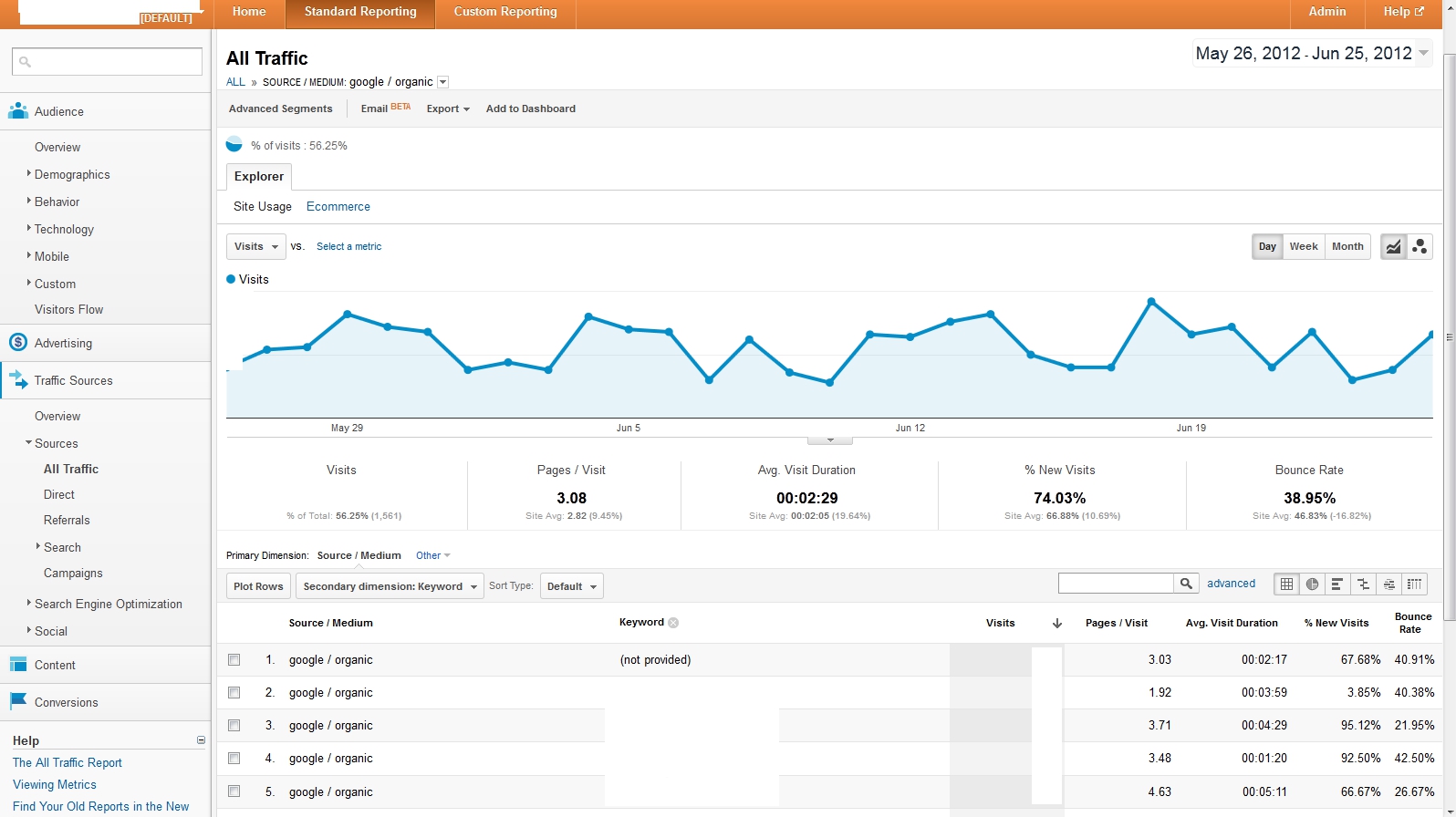The image size is (1456, 817).
Task: Open the Visits metric dropdown
Action: (256, 246)
